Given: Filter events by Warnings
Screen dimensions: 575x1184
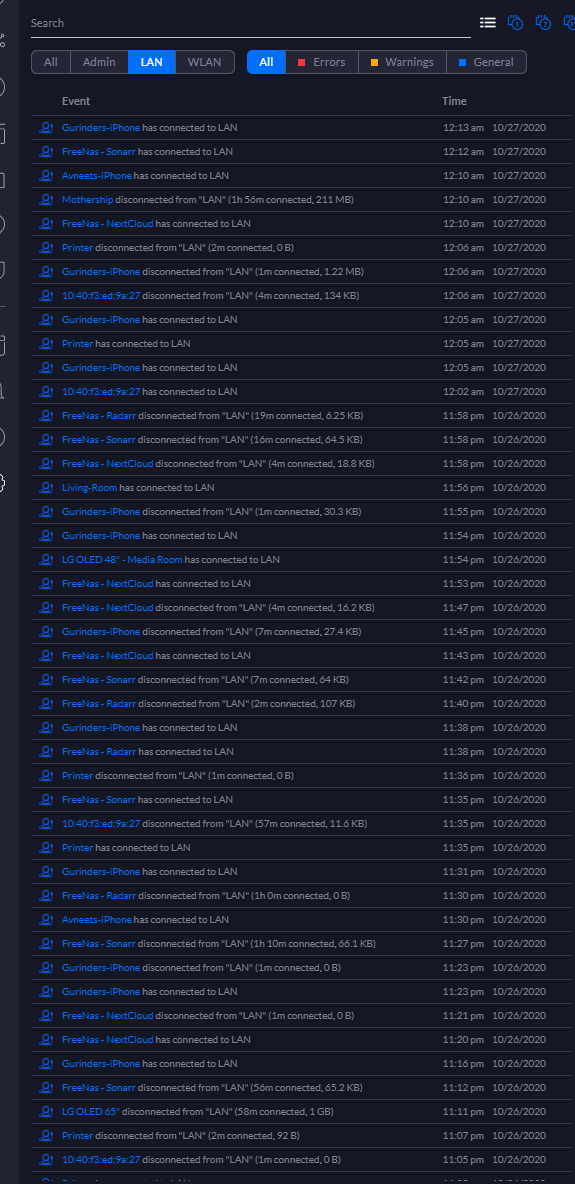Looking at the screenshot, I should [402, 62].
